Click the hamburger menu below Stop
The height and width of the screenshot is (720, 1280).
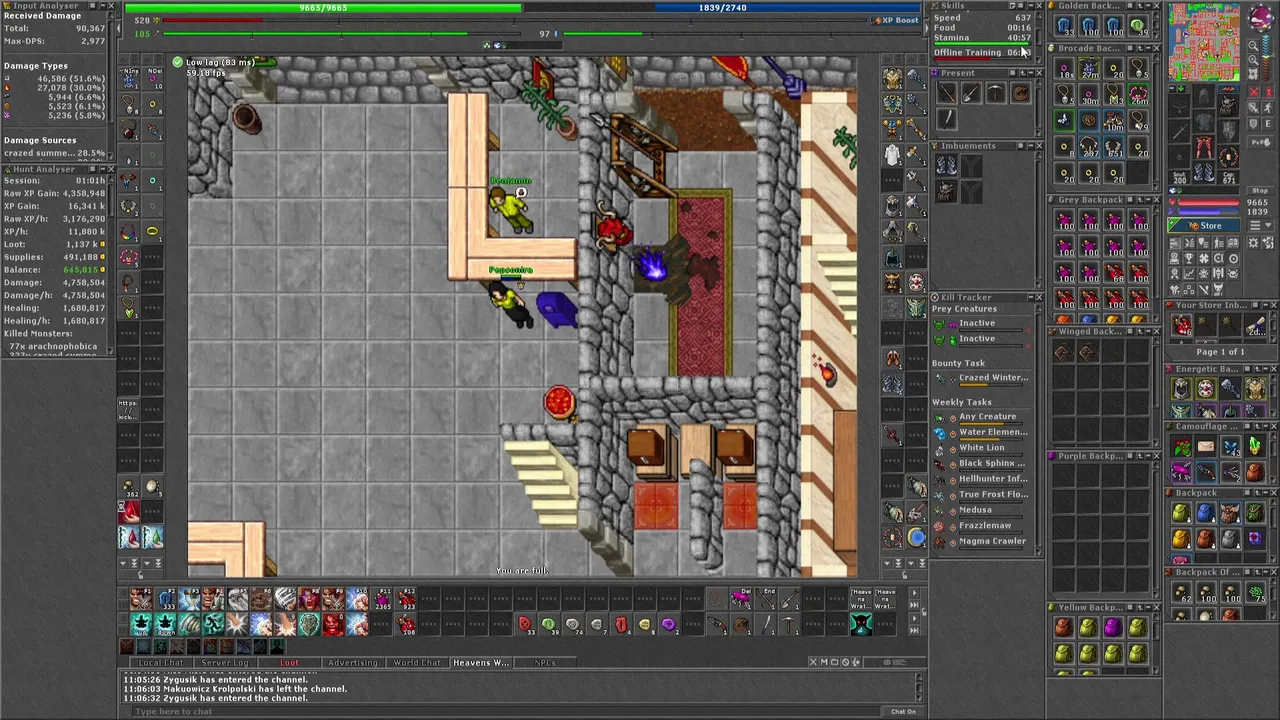tap(1255, 226)
